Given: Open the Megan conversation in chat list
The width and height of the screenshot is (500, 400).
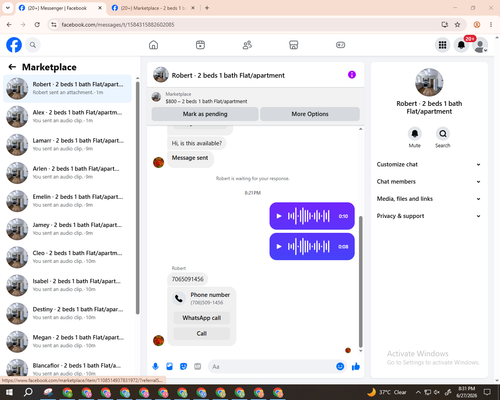Looking at the screenshot, I should click(67, 342).
